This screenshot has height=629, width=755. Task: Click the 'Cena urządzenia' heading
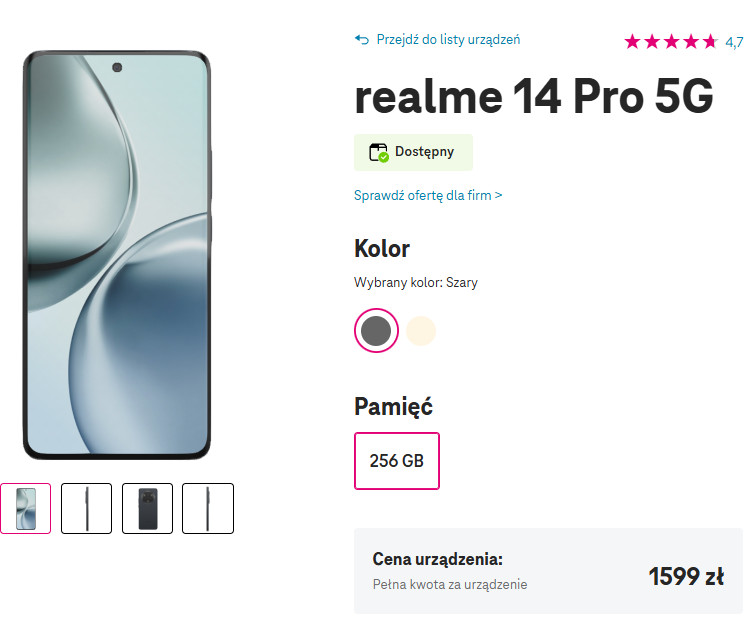(437, 559)
